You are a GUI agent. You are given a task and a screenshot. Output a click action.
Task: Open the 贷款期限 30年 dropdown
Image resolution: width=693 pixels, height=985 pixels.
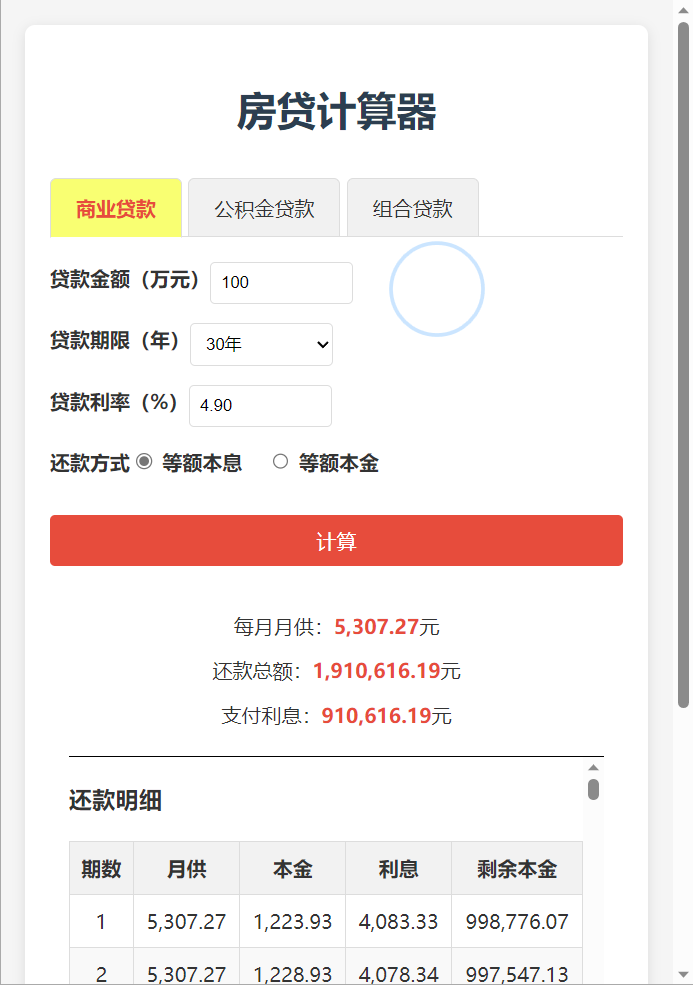coord(261,344)
